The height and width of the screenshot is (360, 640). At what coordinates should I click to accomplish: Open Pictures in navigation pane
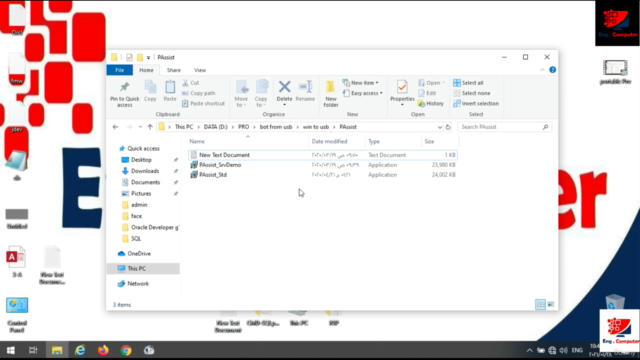(141, 193)
